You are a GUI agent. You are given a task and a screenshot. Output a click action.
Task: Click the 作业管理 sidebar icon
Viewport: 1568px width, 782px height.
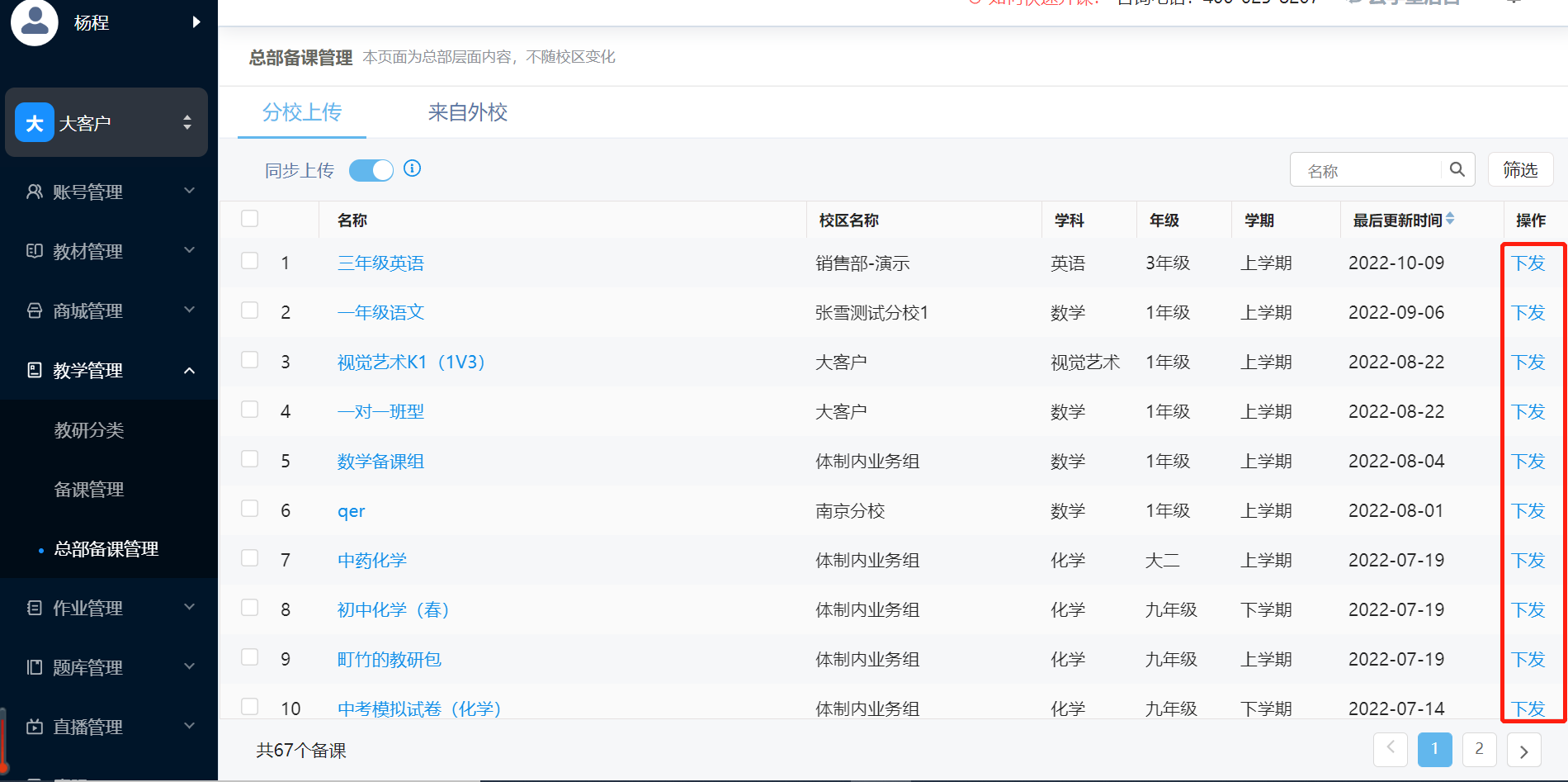pos(35,608)
